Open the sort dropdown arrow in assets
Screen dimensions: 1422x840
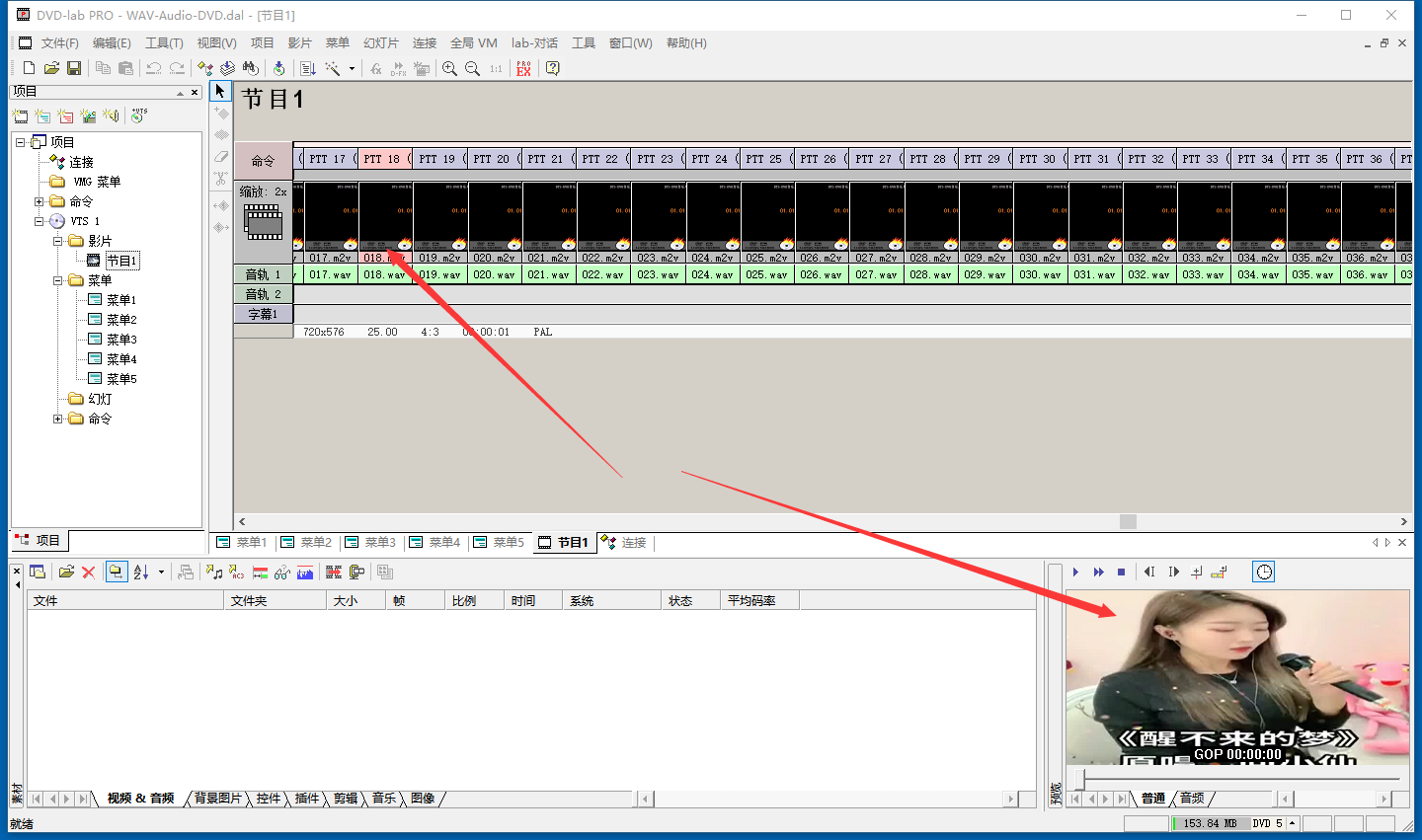pos(161,572)
